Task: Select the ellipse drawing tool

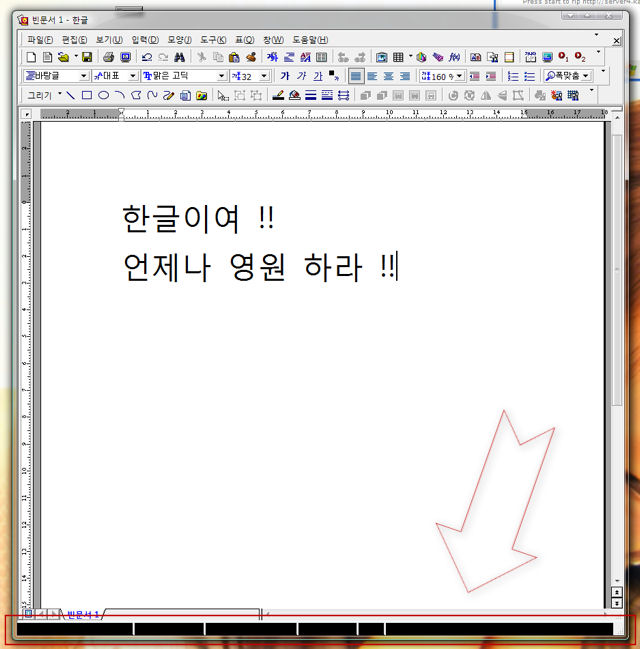Action: click(103, 96)
